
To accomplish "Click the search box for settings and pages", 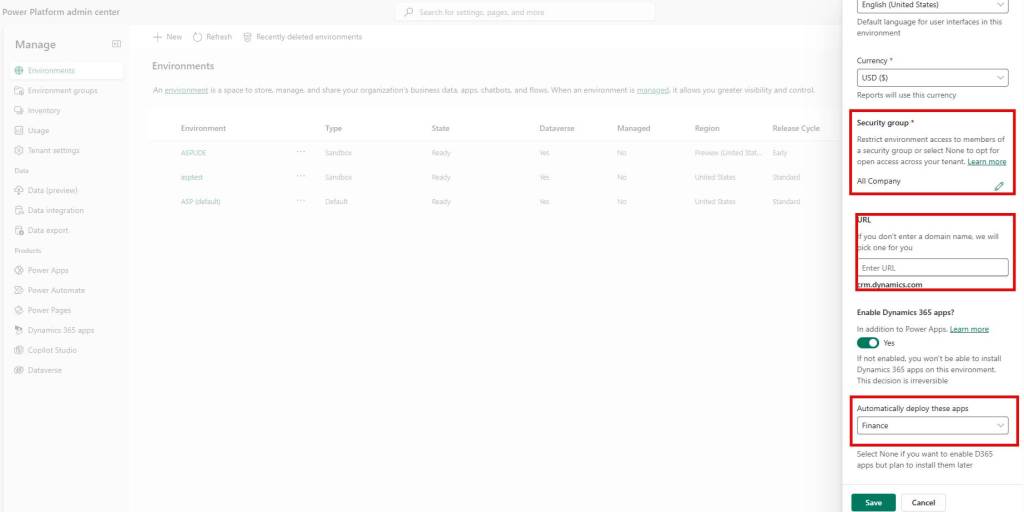I will point(525,12).
